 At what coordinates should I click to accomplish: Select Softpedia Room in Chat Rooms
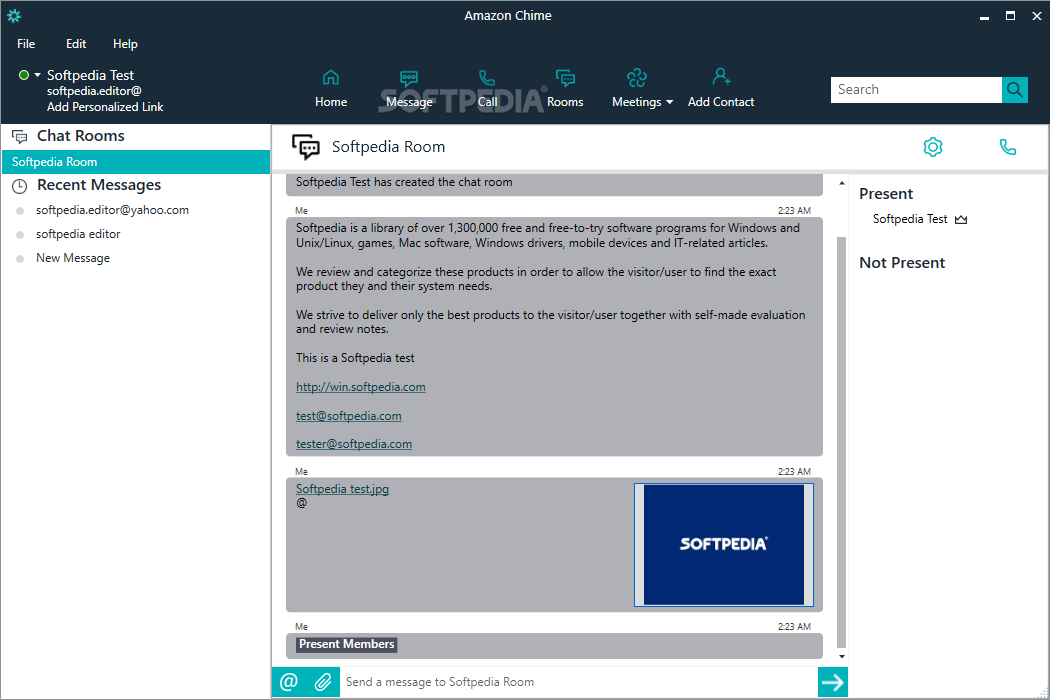point(136,162)
